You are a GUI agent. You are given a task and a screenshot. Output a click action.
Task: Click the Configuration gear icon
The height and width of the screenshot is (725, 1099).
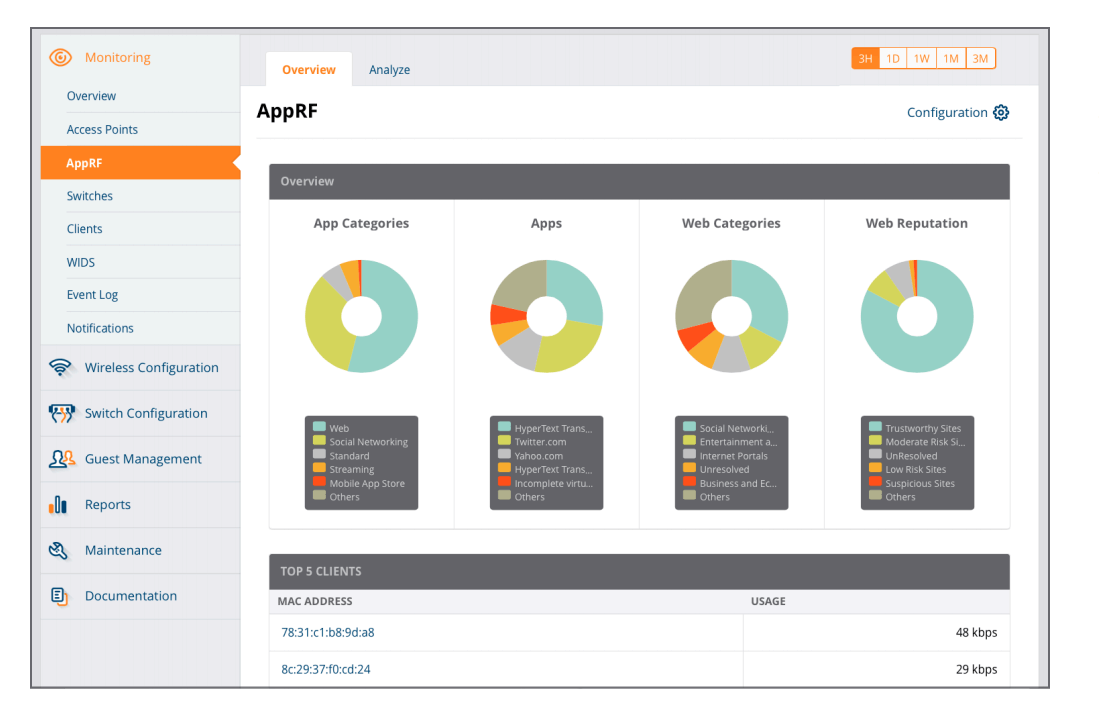[x=1001, y=113]
